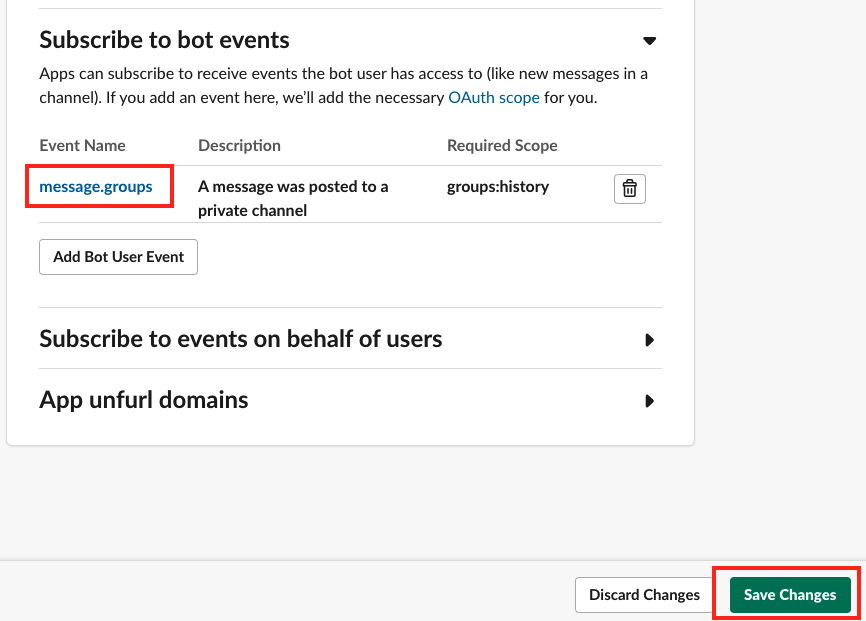The height and width of the screenshot is (621, 866).
Task: Collapse Subscribe to bot events arrow
Action: pos(650,41)
